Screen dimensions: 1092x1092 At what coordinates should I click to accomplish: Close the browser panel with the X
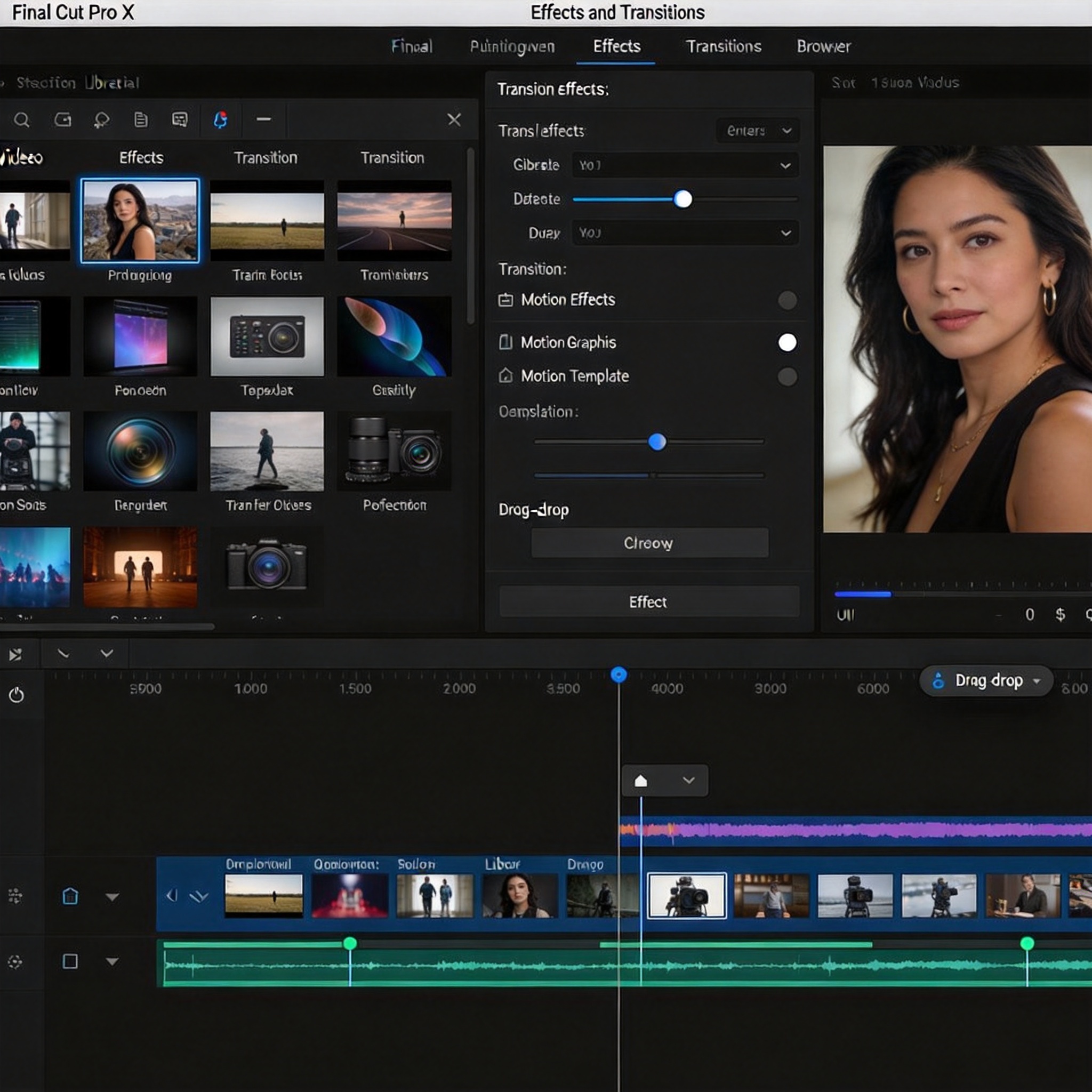pos(454,119)
